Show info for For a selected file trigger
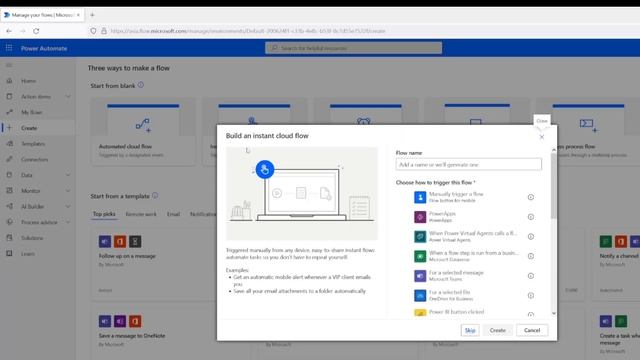Screen dimensions: 640x360 click(x=531, y=295)
